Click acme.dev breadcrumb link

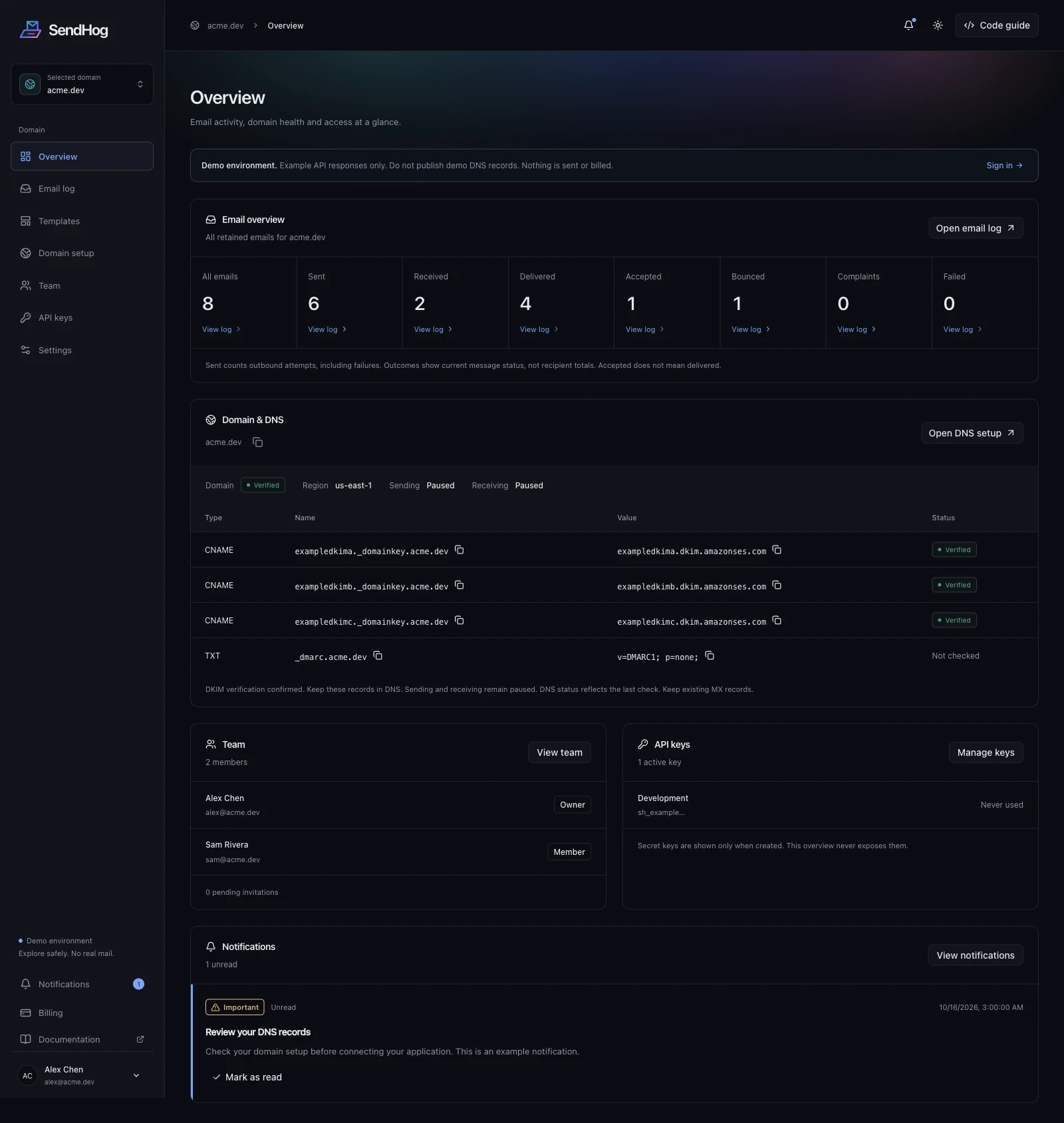coord(225,26)
